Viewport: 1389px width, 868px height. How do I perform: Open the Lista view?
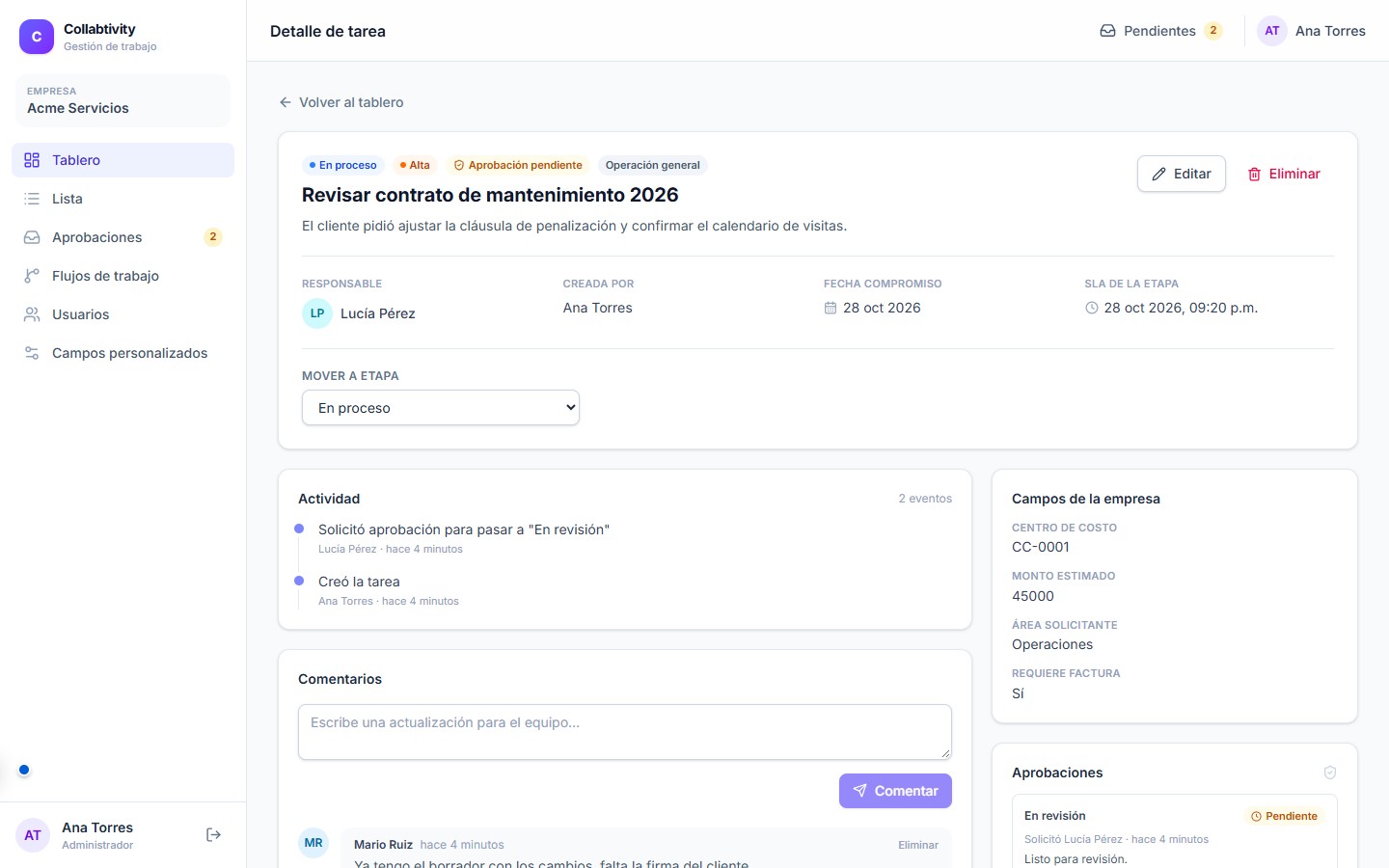click(123, 199)
